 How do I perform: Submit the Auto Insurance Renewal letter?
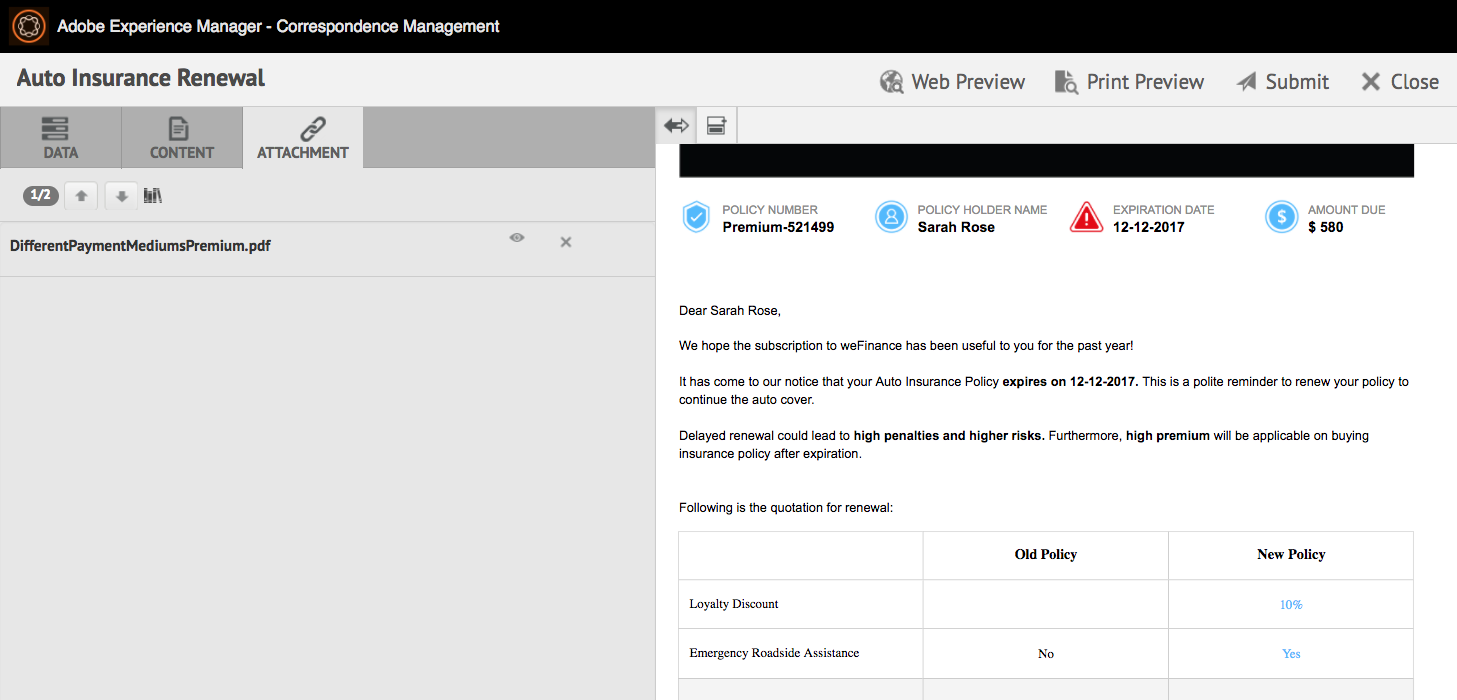tap(1282, 82)
